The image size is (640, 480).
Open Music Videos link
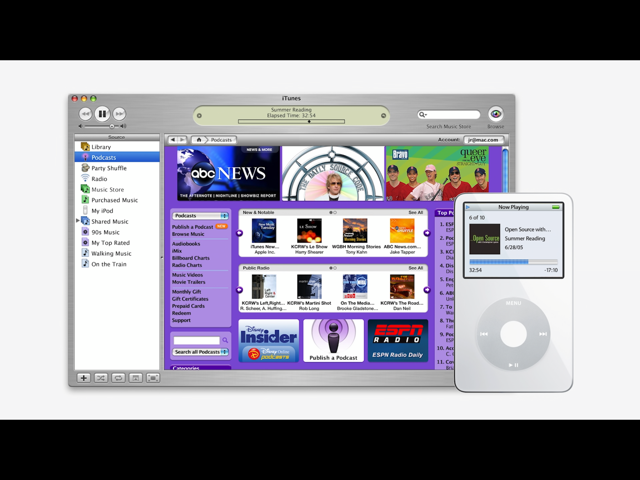point(187,275)
